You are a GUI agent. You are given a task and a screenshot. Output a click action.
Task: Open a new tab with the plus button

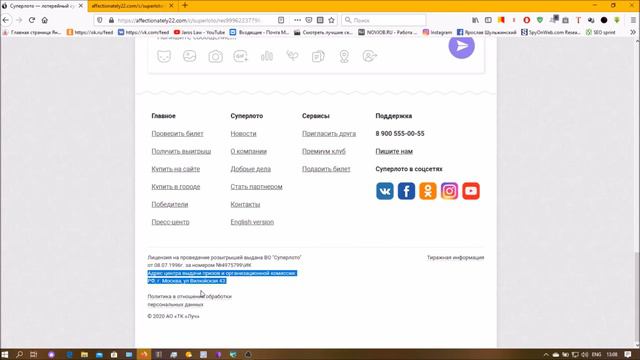(185, 6)
